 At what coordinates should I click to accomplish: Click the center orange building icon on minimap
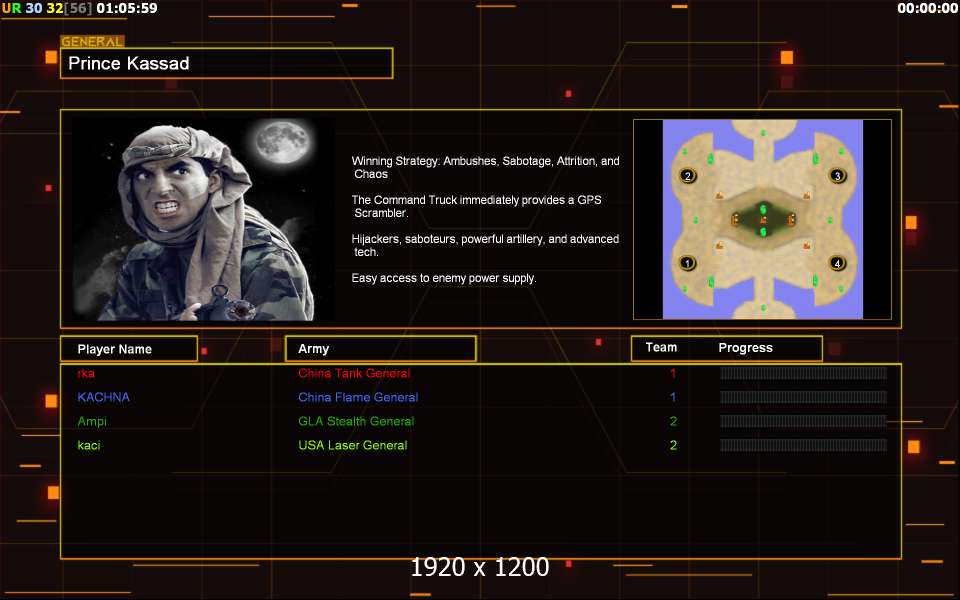(763, 219)
